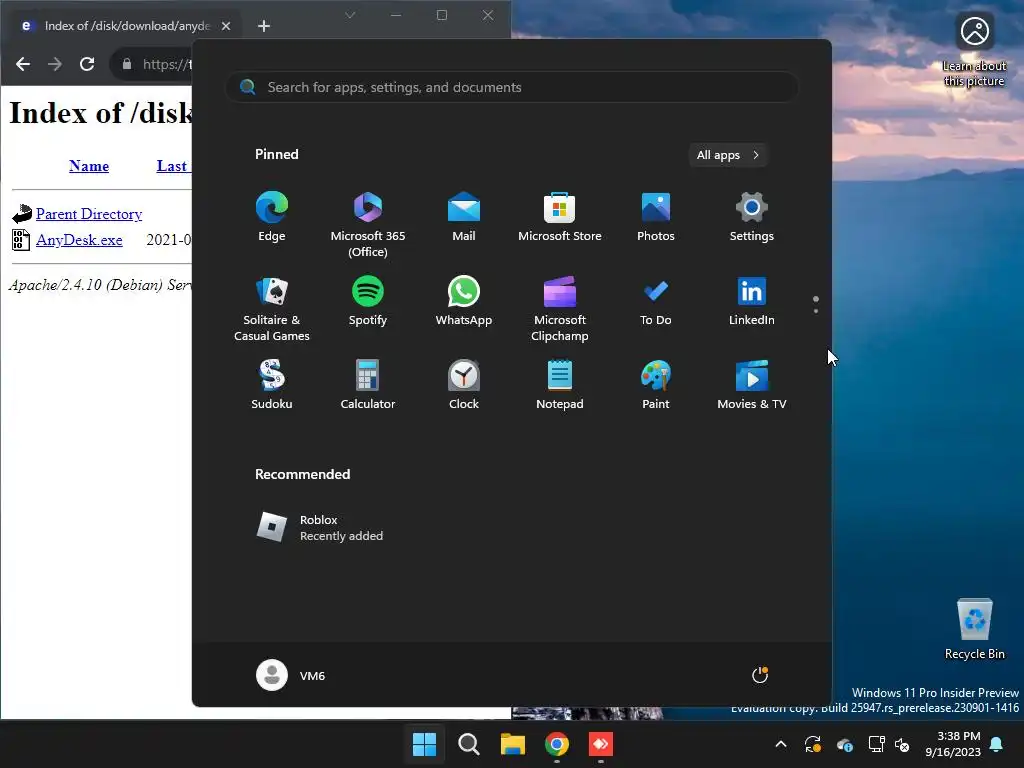
Task: Click the Power button in Start menu
Action: point(760,675)
